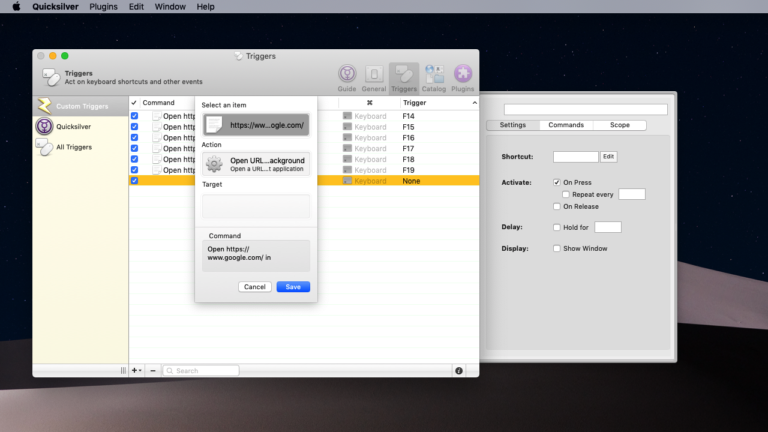Image resolution: width=768 pixels, height=432 pixels.
Task: Click the info button in the bottom bar
Action: (459, 370)
